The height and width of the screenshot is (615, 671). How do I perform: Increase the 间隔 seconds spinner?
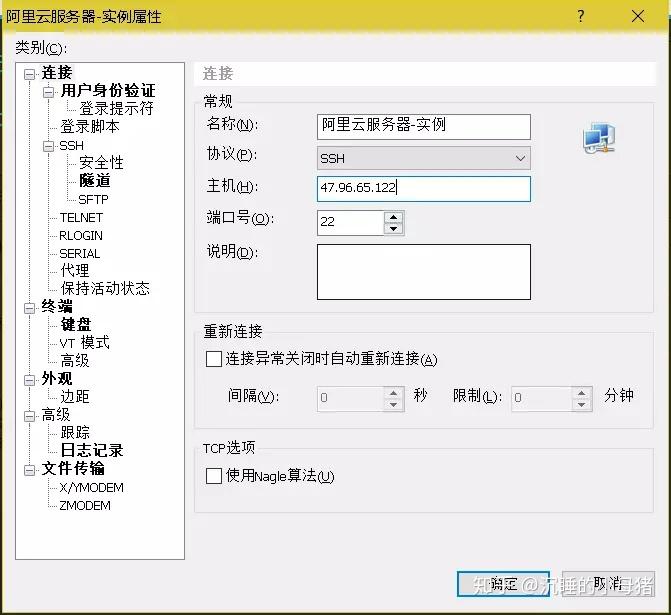[x=393, y=392]
